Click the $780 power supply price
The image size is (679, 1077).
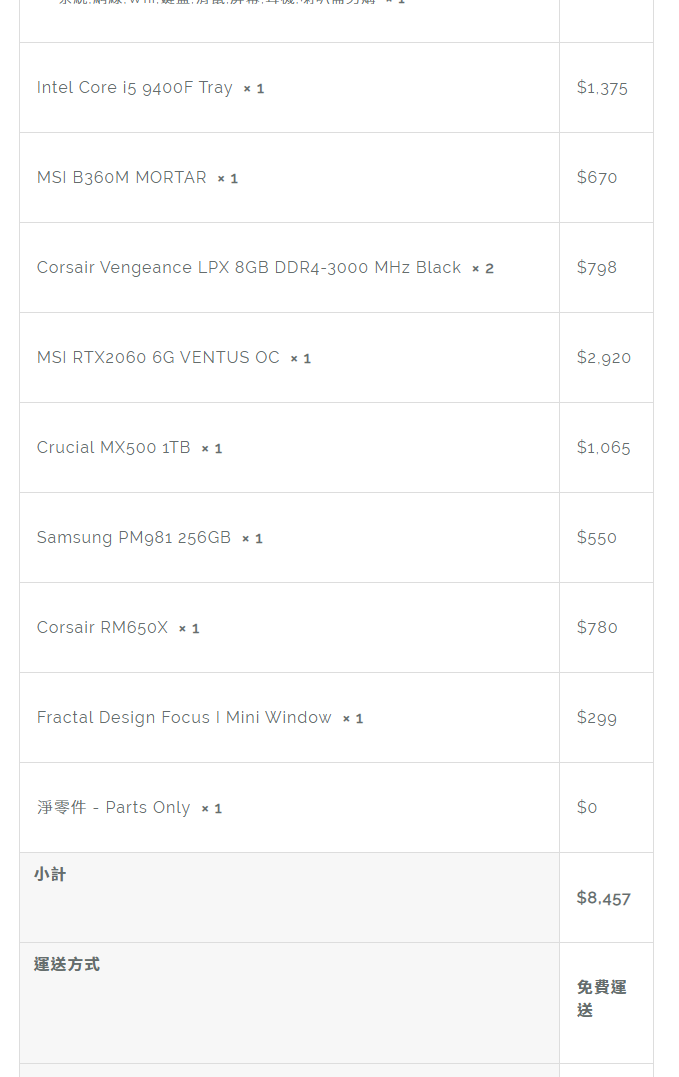[x=597, y=628]
